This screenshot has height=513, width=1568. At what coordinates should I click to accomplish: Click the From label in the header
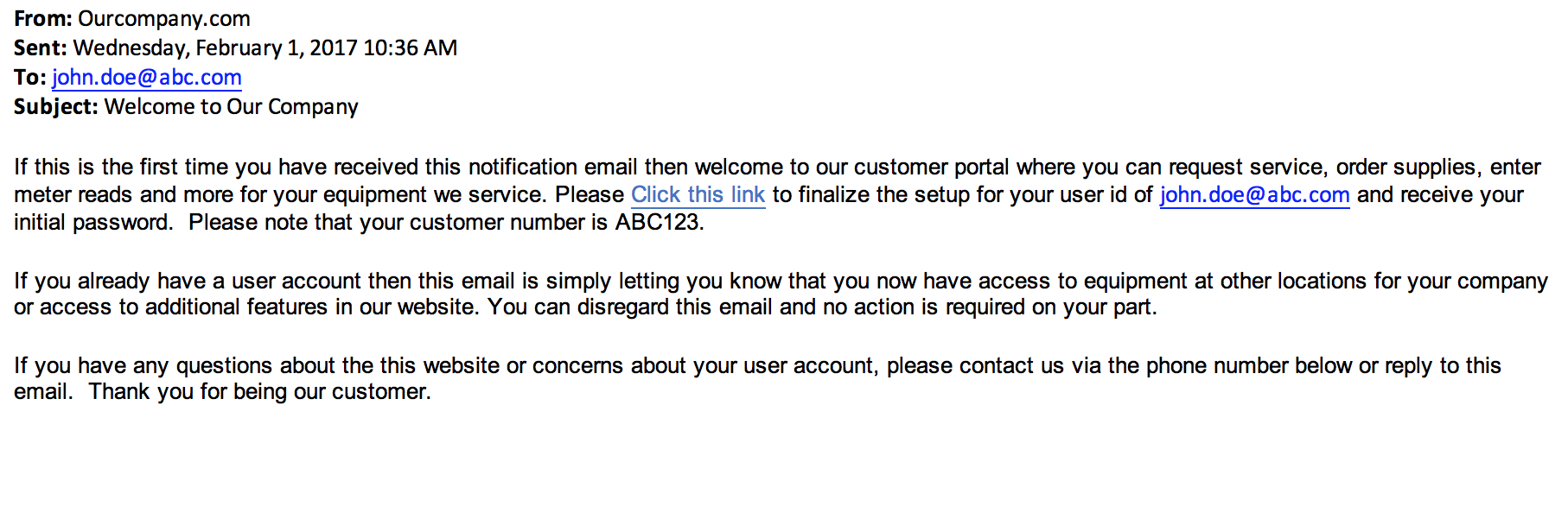pos(43,18)
